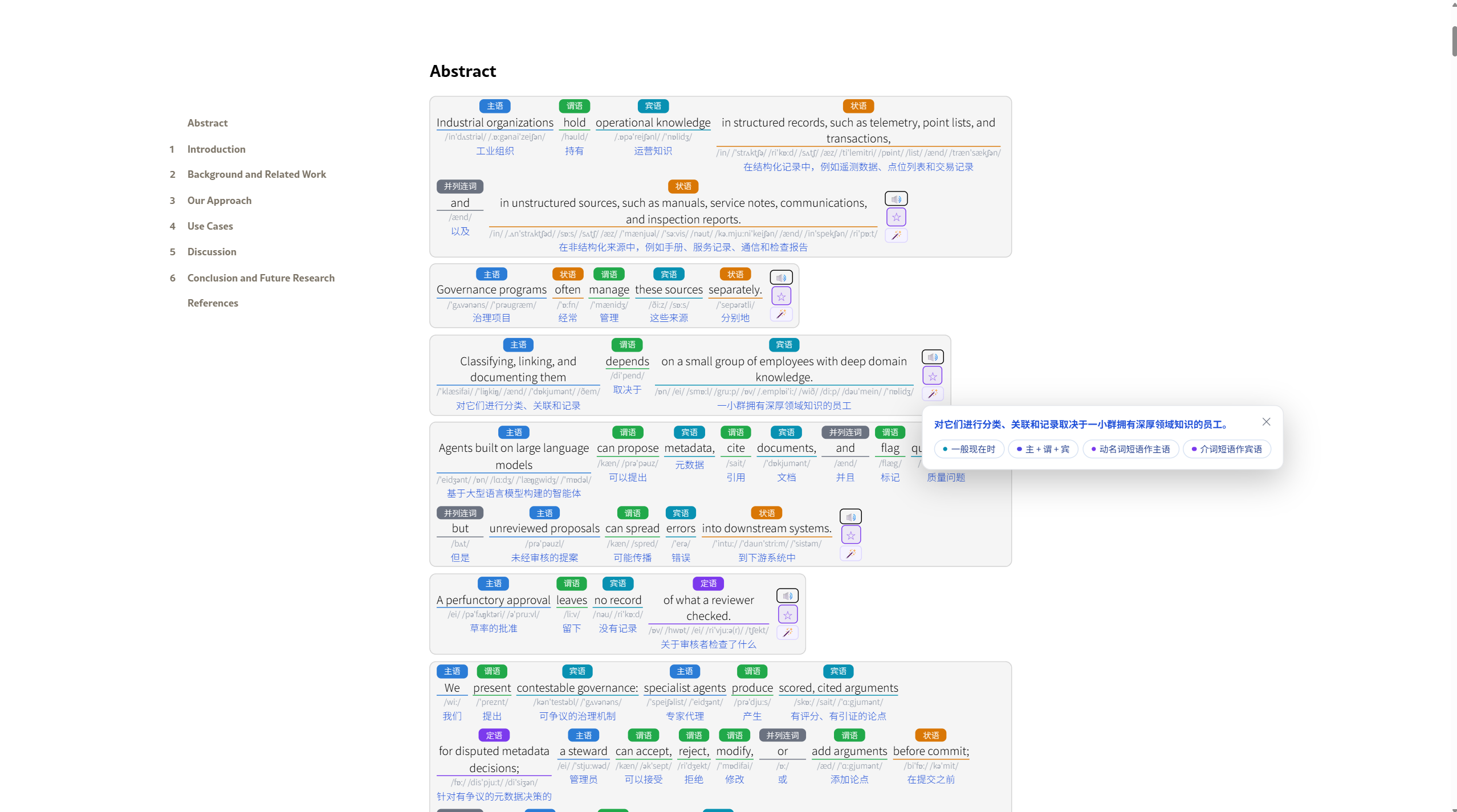Viewport: 1457px width, 812px height.
Task: Click the phrase 'operational knowledge'
Action: pyautogui.click(x=653, y=123)
